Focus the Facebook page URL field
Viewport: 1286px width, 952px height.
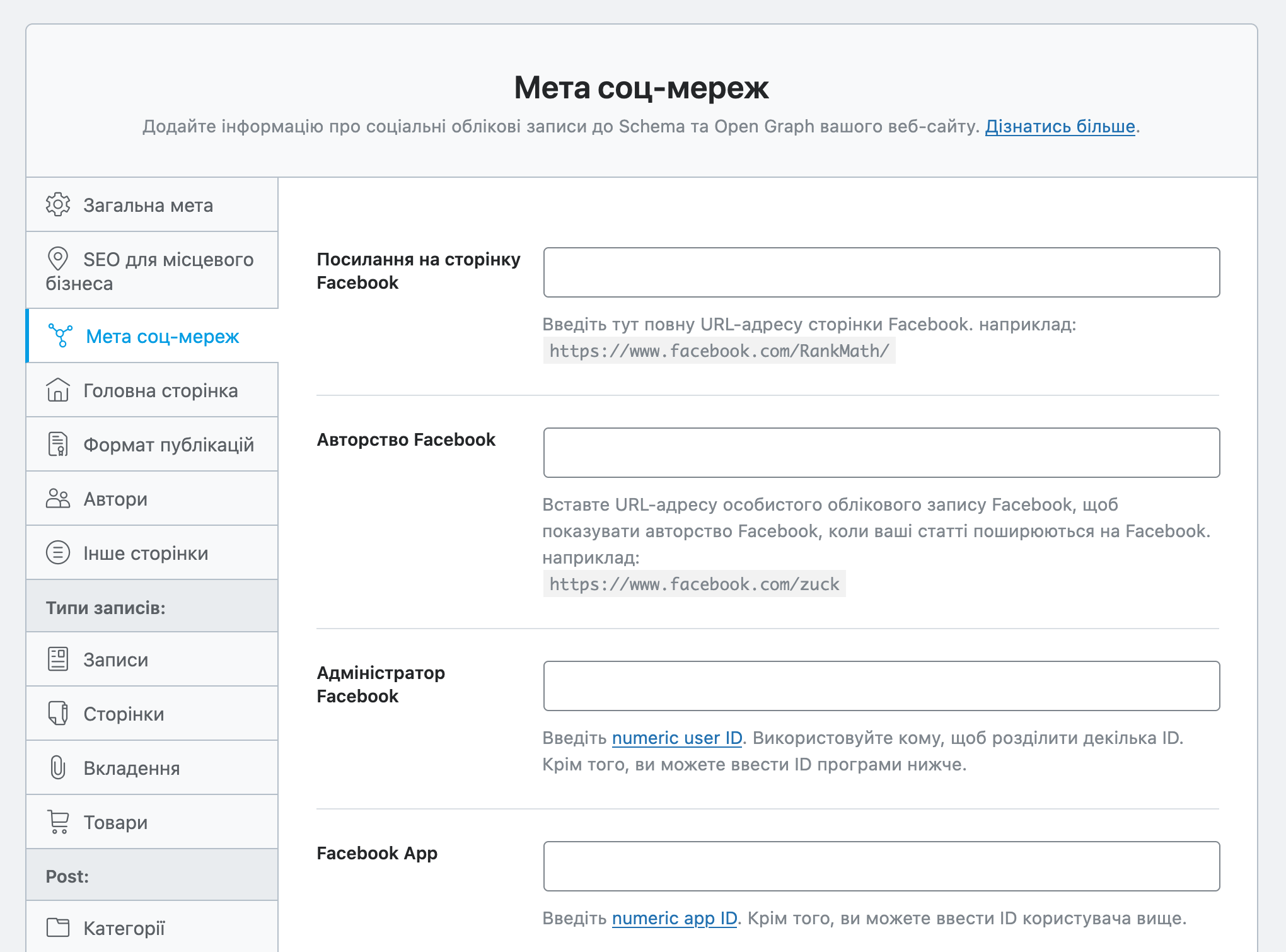click(881, 272)
